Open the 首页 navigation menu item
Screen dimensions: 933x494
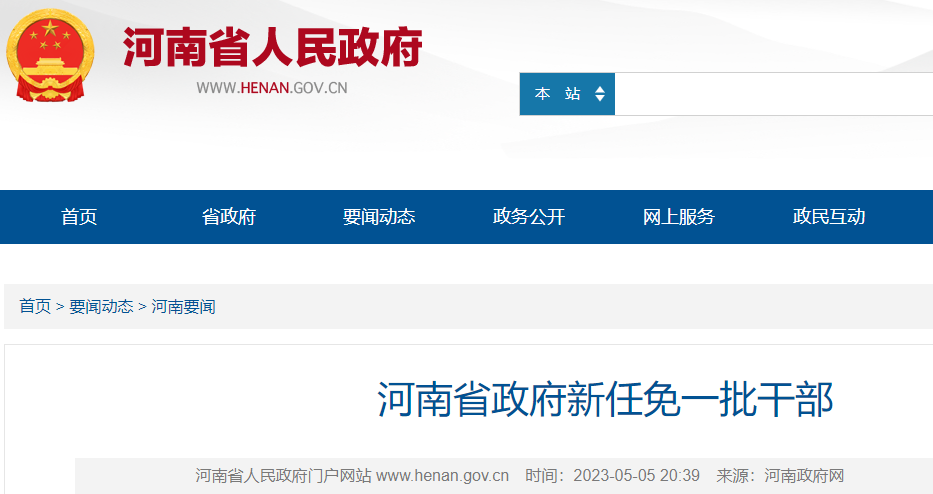(79, 217)
